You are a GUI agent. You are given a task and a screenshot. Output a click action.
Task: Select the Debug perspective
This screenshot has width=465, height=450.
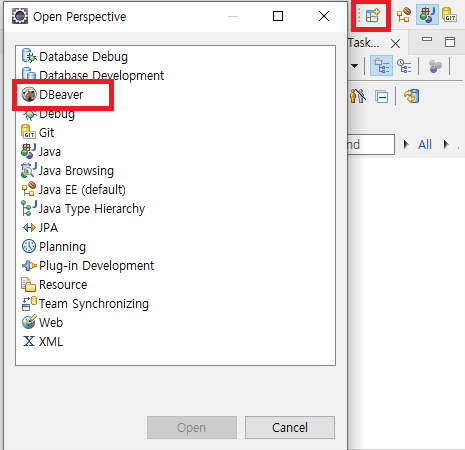pyautogui.click(x=48, y=114)
